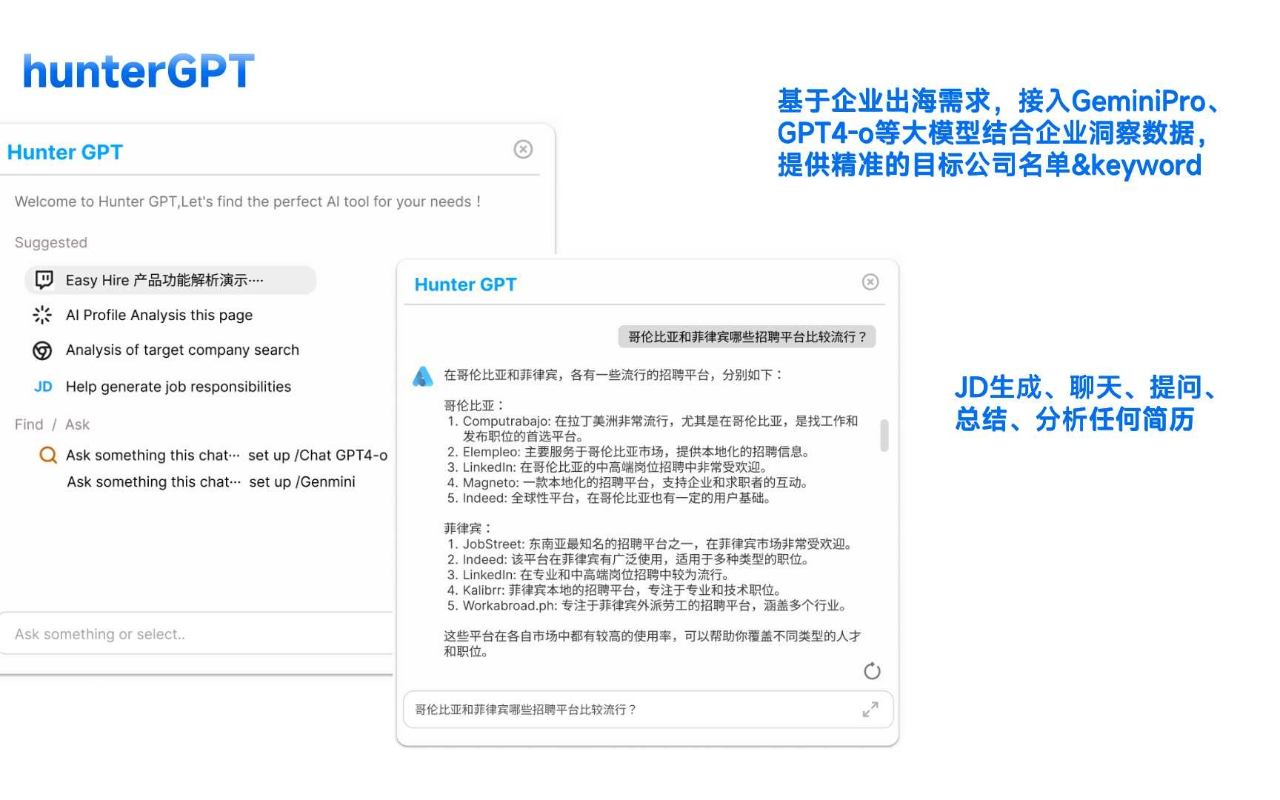Image resolution: width=1280 pixels, height=800 pixels.
Task: Regenerate the response with the refresh icon
Action: tap(872, 671)
